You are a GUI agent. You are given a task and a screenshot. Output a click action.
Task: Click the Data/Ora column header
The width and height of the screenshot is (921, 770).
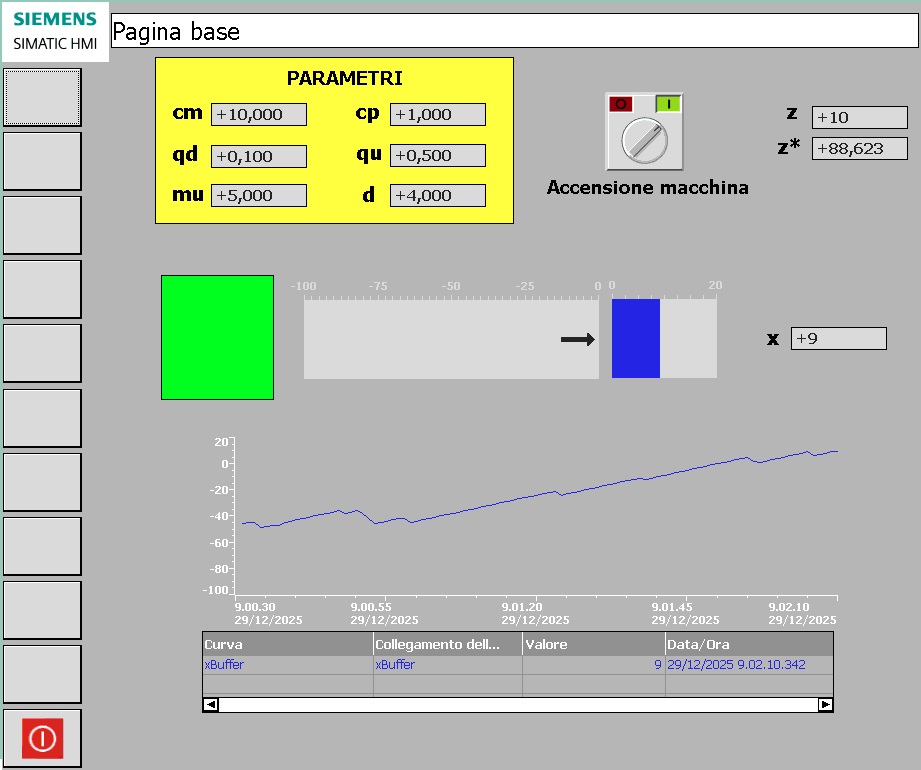749,644
